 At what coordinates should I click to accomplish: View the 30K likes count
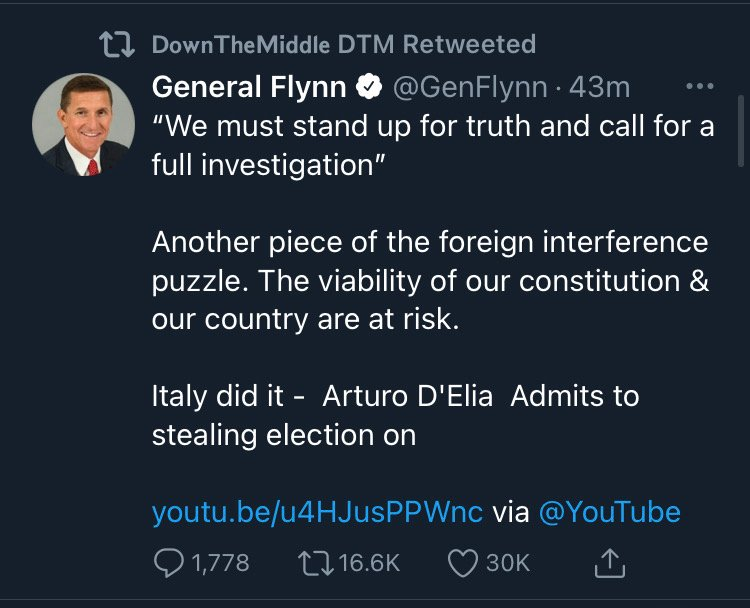point(508,564)
